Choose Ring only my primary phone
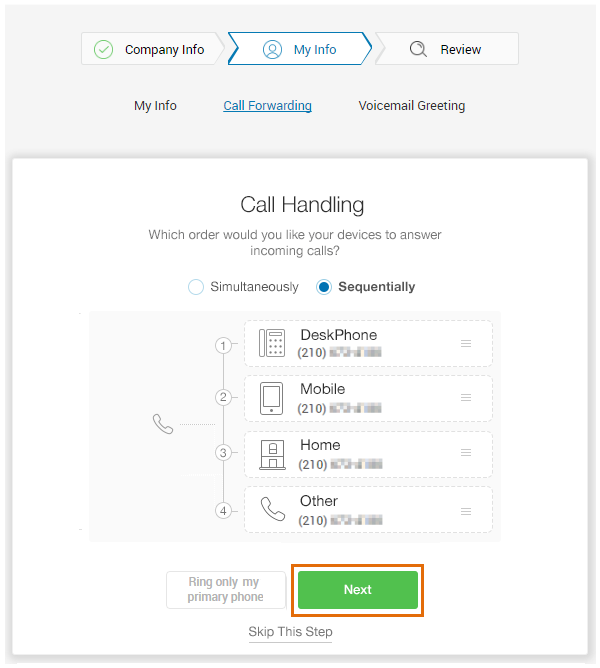This screenshot has width=600, height=668. 226,590
